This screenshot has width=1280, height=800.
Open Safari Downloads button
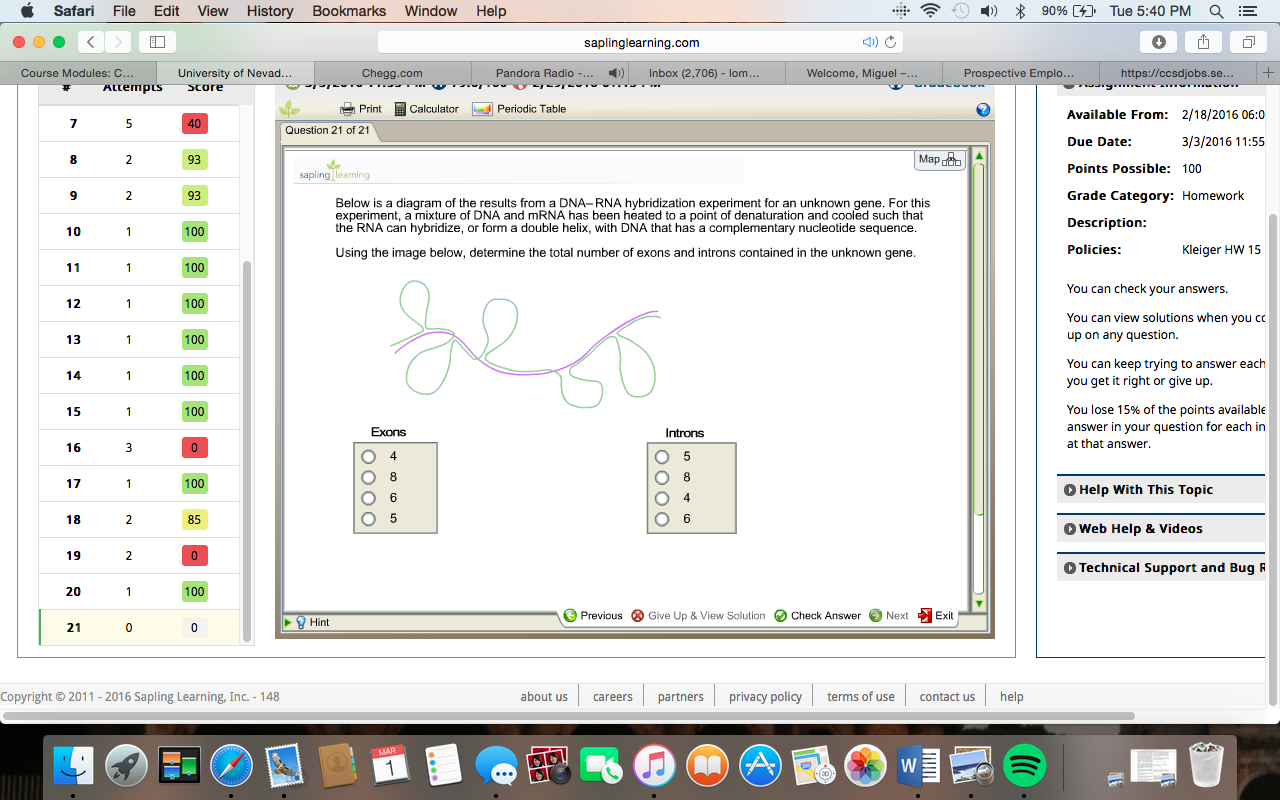[x=1159, y=42]
